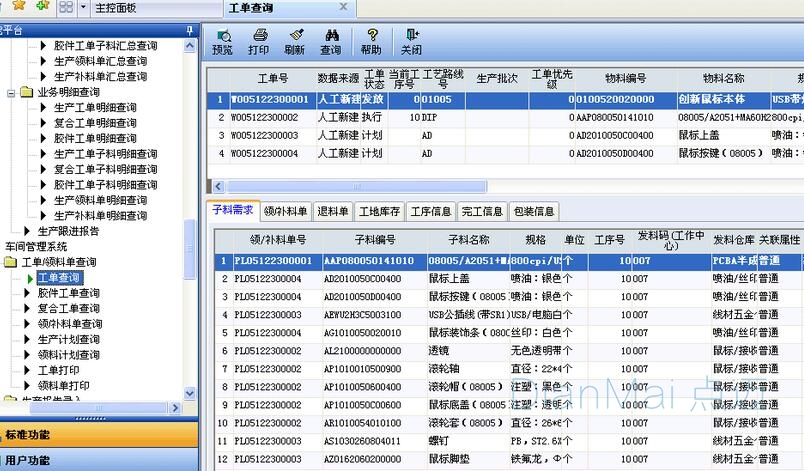This screenshot has width=804, height=471.
Task: Pin the left navigation panel
Action: coord(190,30)
